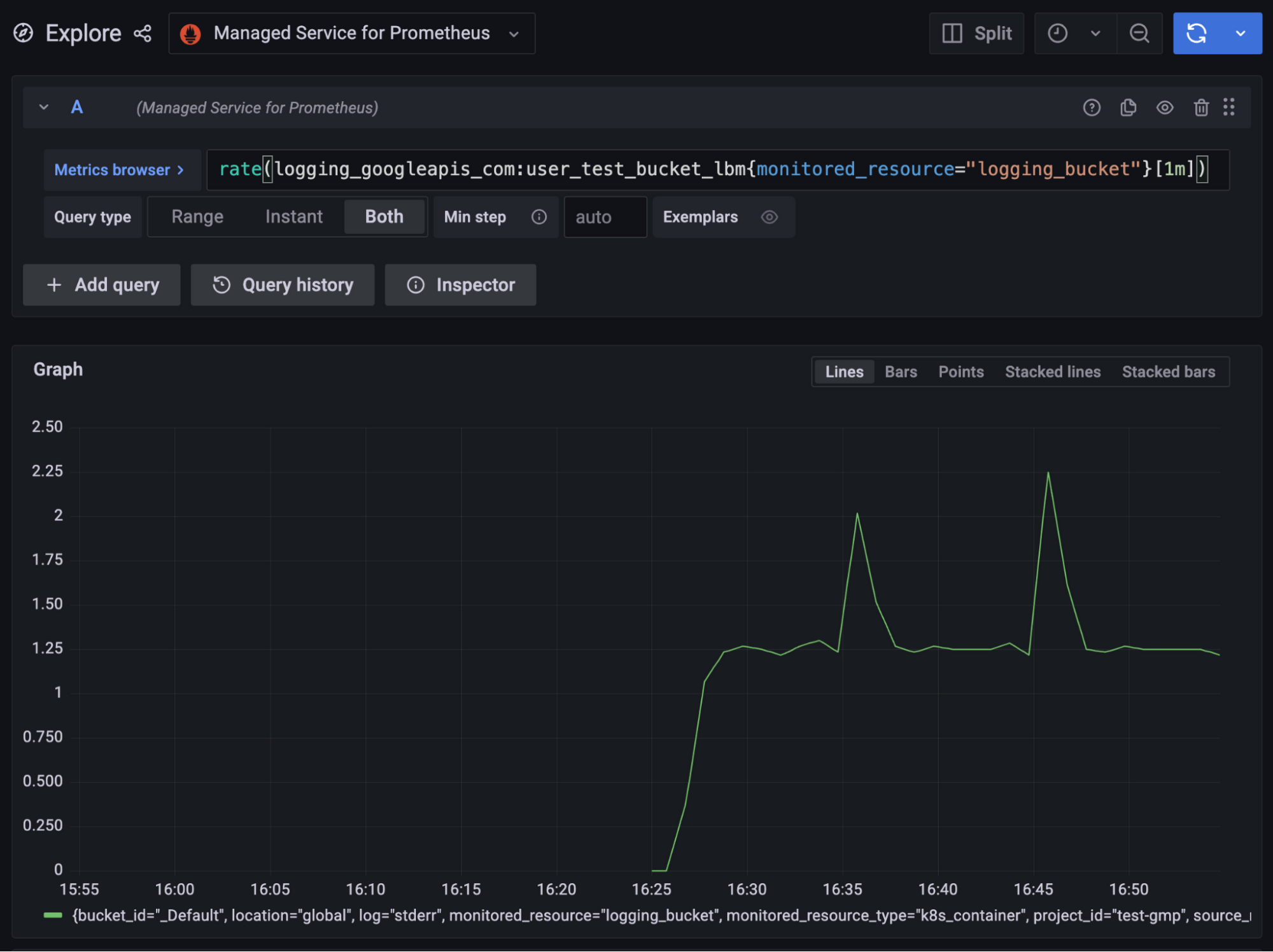Delete query A with trash icon
Screen dimensions: 1273x952
tap(1201, 108)
